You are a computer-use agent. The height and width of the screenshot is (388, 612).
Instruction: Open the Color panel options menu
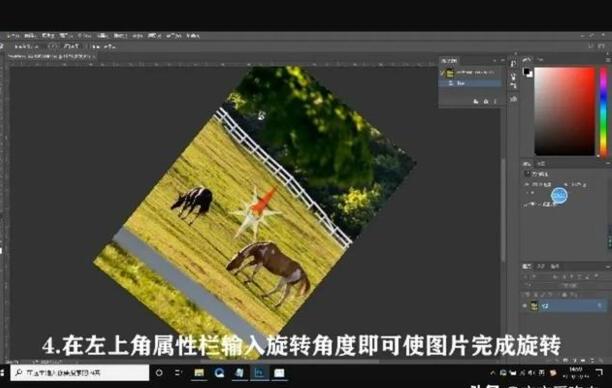[x=608, y=60]
